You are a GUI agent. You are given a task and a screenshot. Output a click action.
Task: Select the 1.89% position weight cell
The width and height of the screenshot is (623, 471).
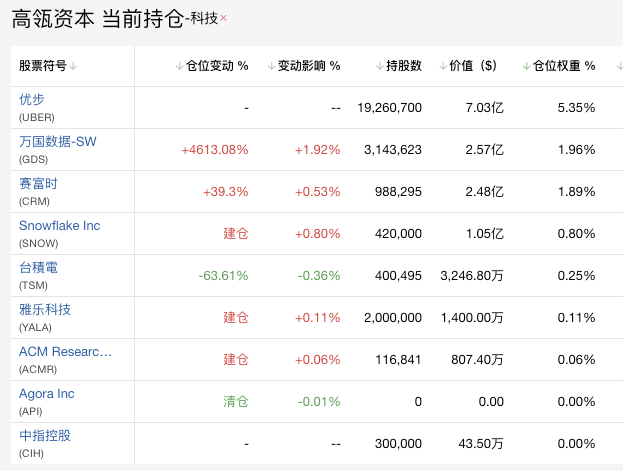click(577, 192)
